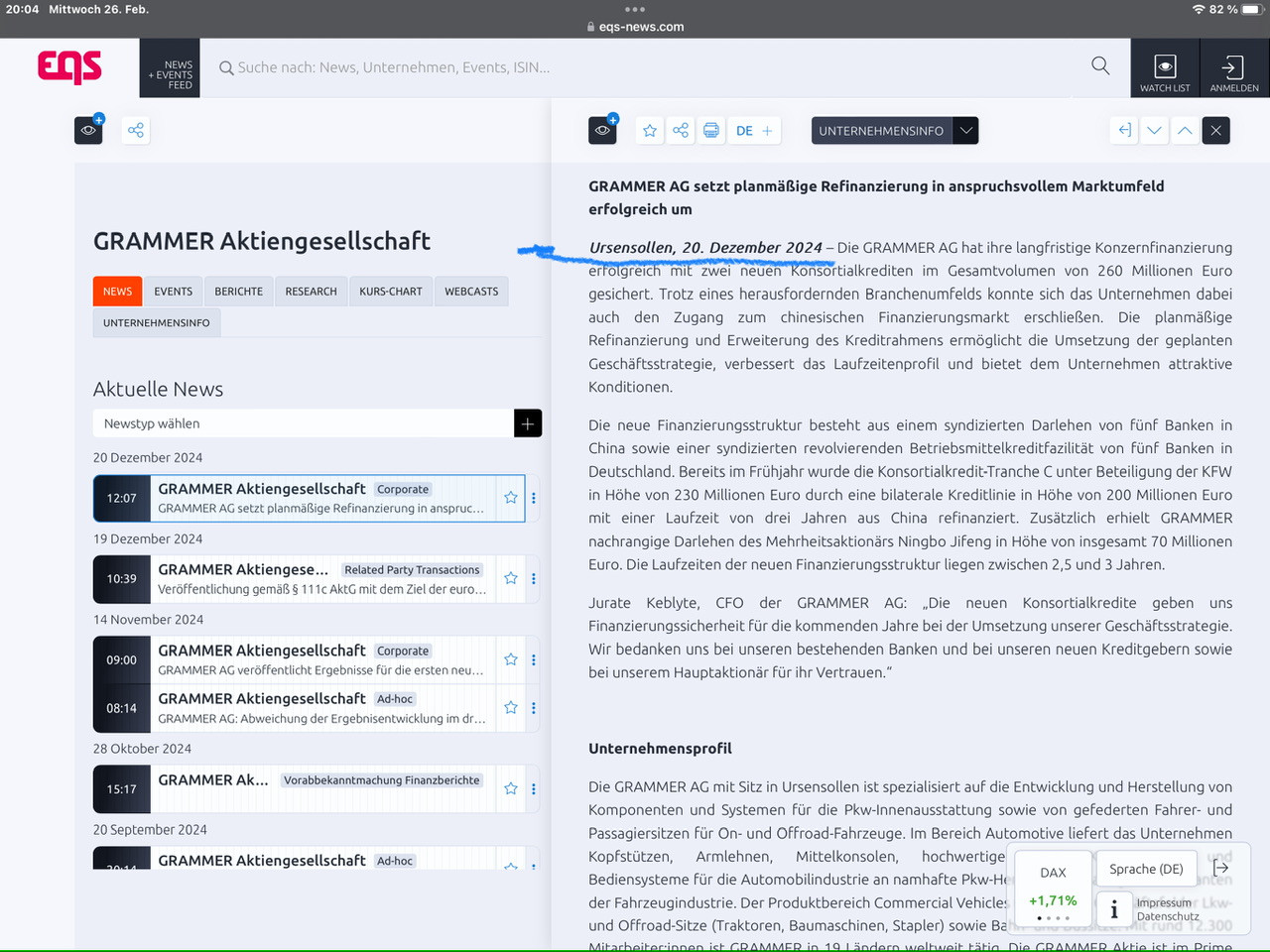The height and width of the screenshot is (952, 1270).
Task: Add article company to watchlist via eye icon
Action: (x=602, y=131)
